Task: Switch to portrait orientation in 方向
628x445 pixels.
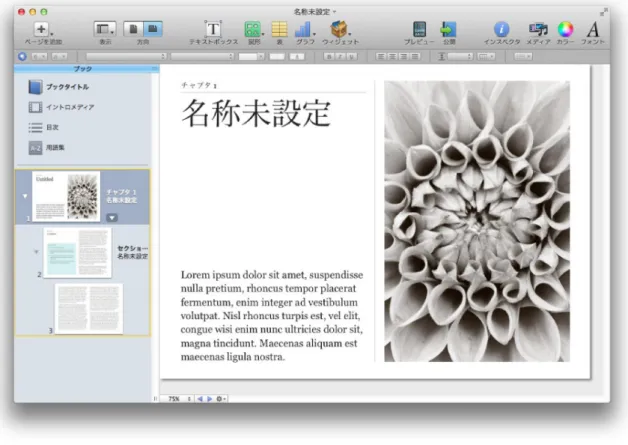Action: pyautogui.click(x=133, y=29)
